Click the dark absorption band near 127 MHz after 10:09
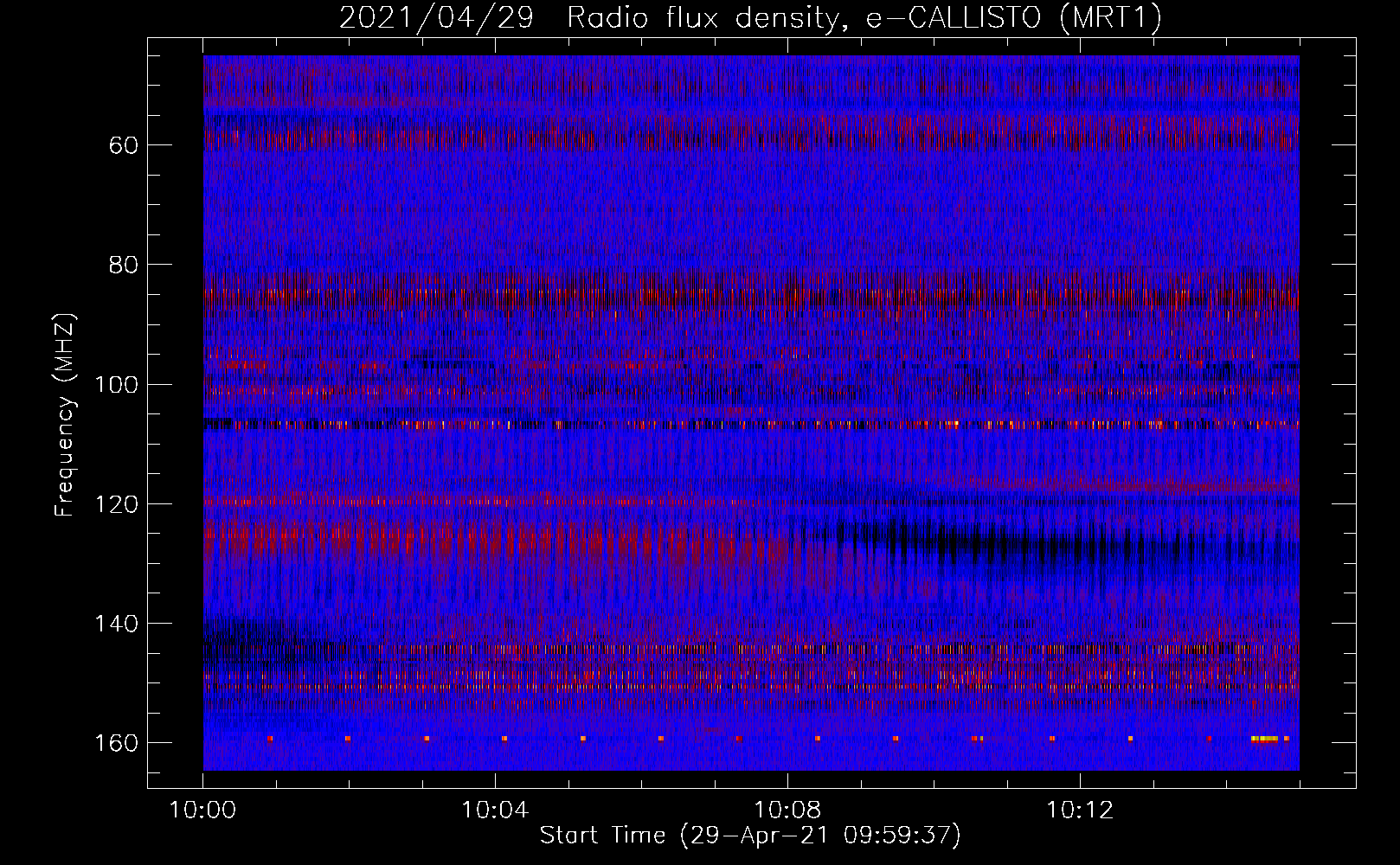1400x865 pixels. (x=1073, y=545)
